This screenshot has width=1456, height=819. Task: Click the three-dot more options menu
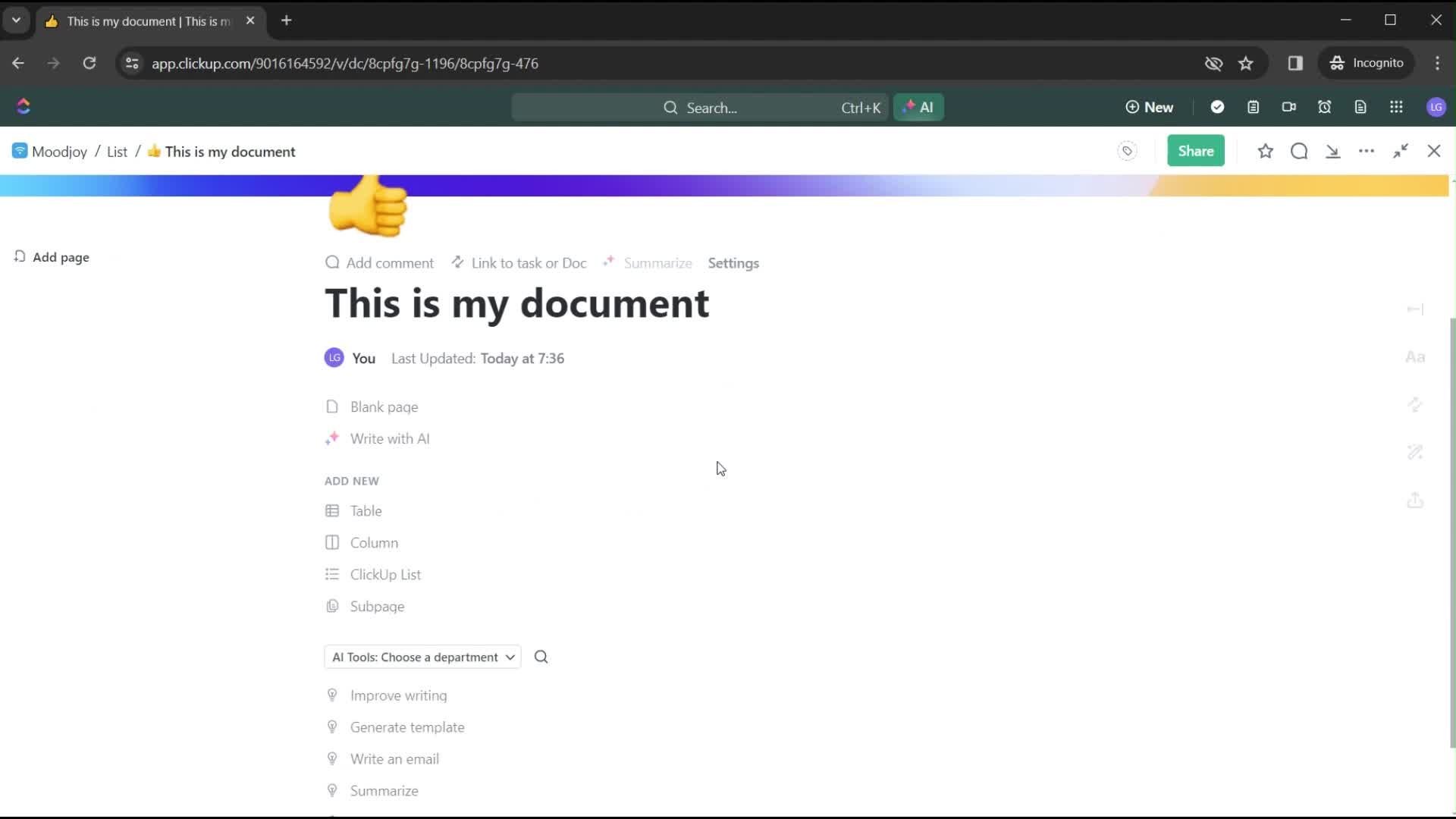pyautogui.click(x=1367, y=151)
